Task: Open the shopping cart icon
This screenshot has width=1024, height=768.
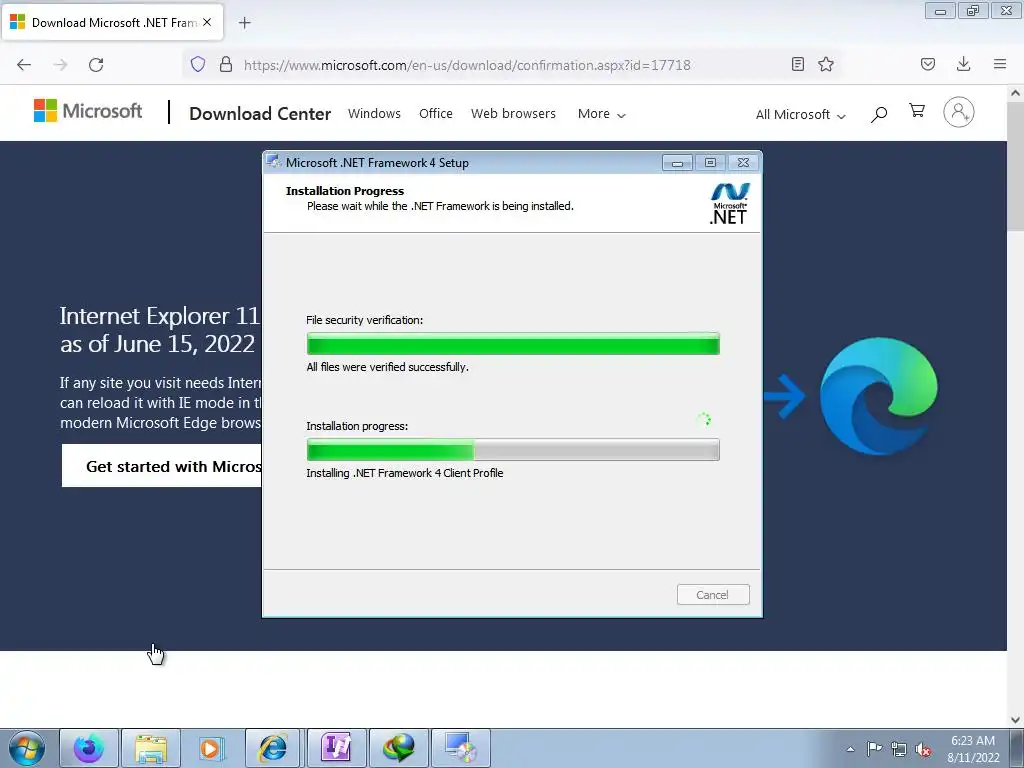Action: pos(917,111)
